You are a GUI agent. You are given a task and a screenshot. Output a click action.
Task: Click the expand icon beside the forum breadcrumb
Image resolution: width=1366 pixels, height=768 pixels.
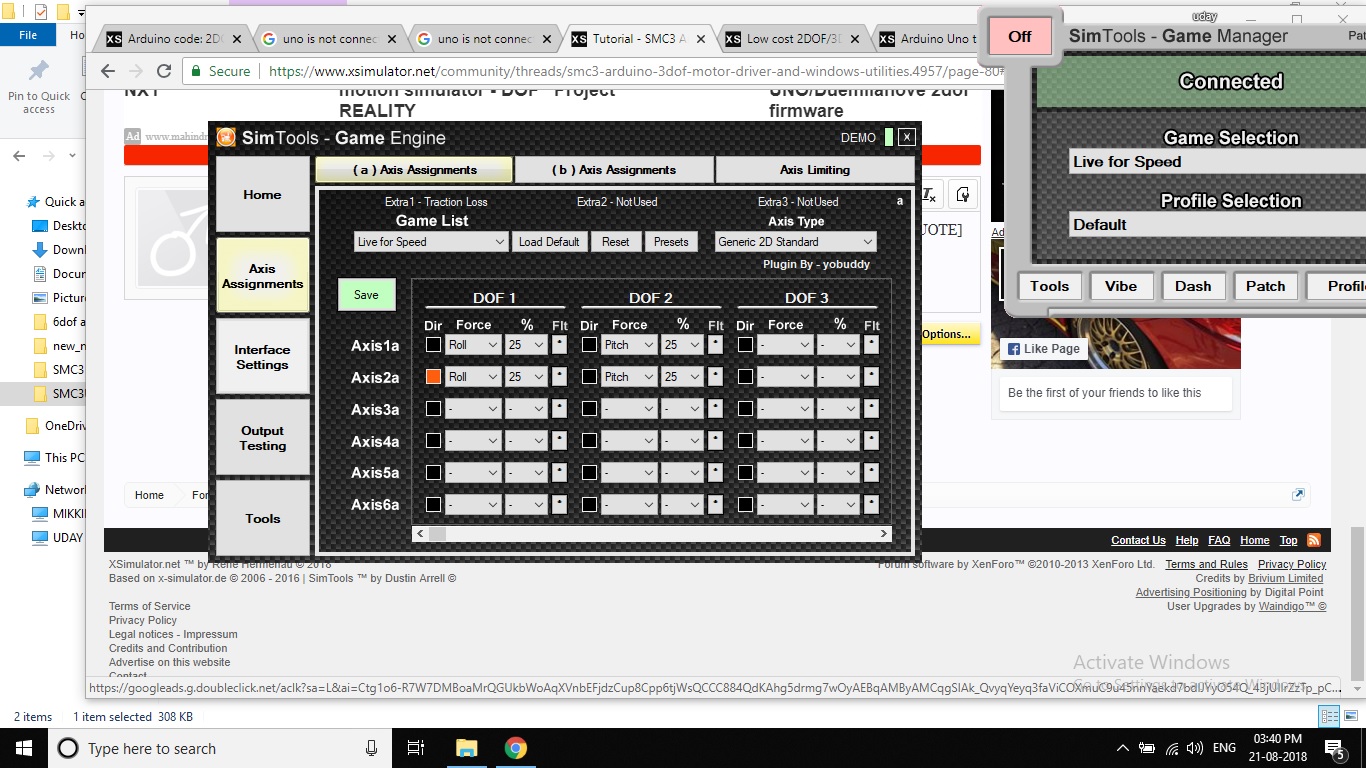click(1298, 494)
